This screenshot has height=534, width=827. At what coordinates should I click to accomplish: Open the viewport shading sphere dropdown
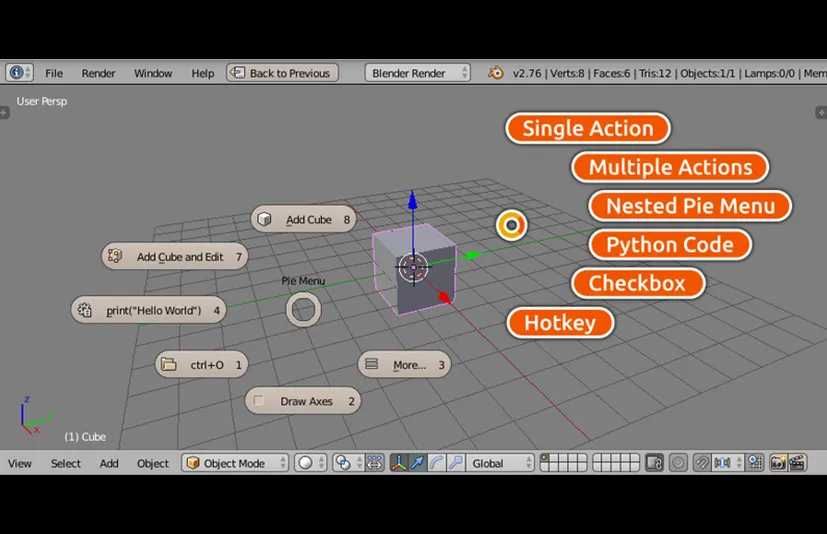[311, 463]
